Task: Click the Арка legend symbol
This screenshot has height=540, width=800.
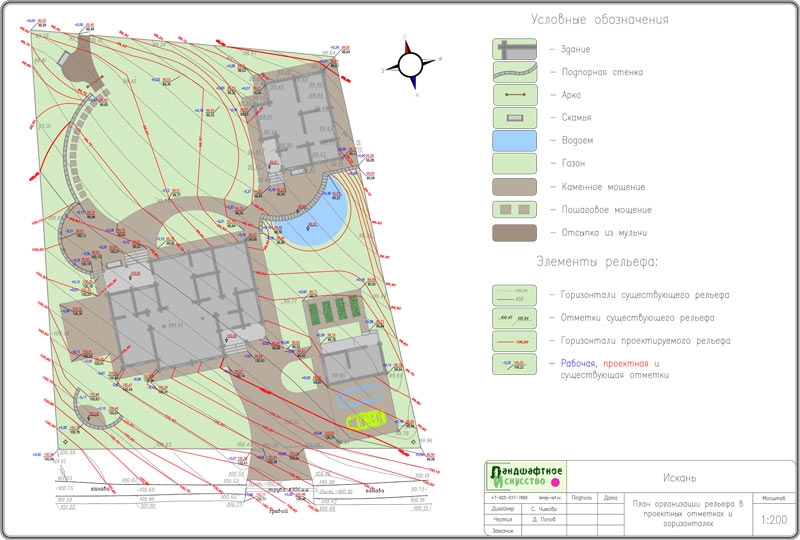Action: pyautogui.click(x=514, y=95)
